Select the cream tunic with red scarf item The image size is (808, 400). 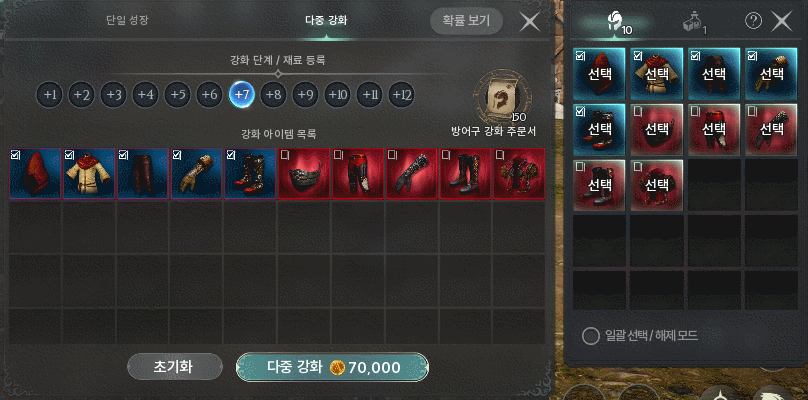coord(89,174)
